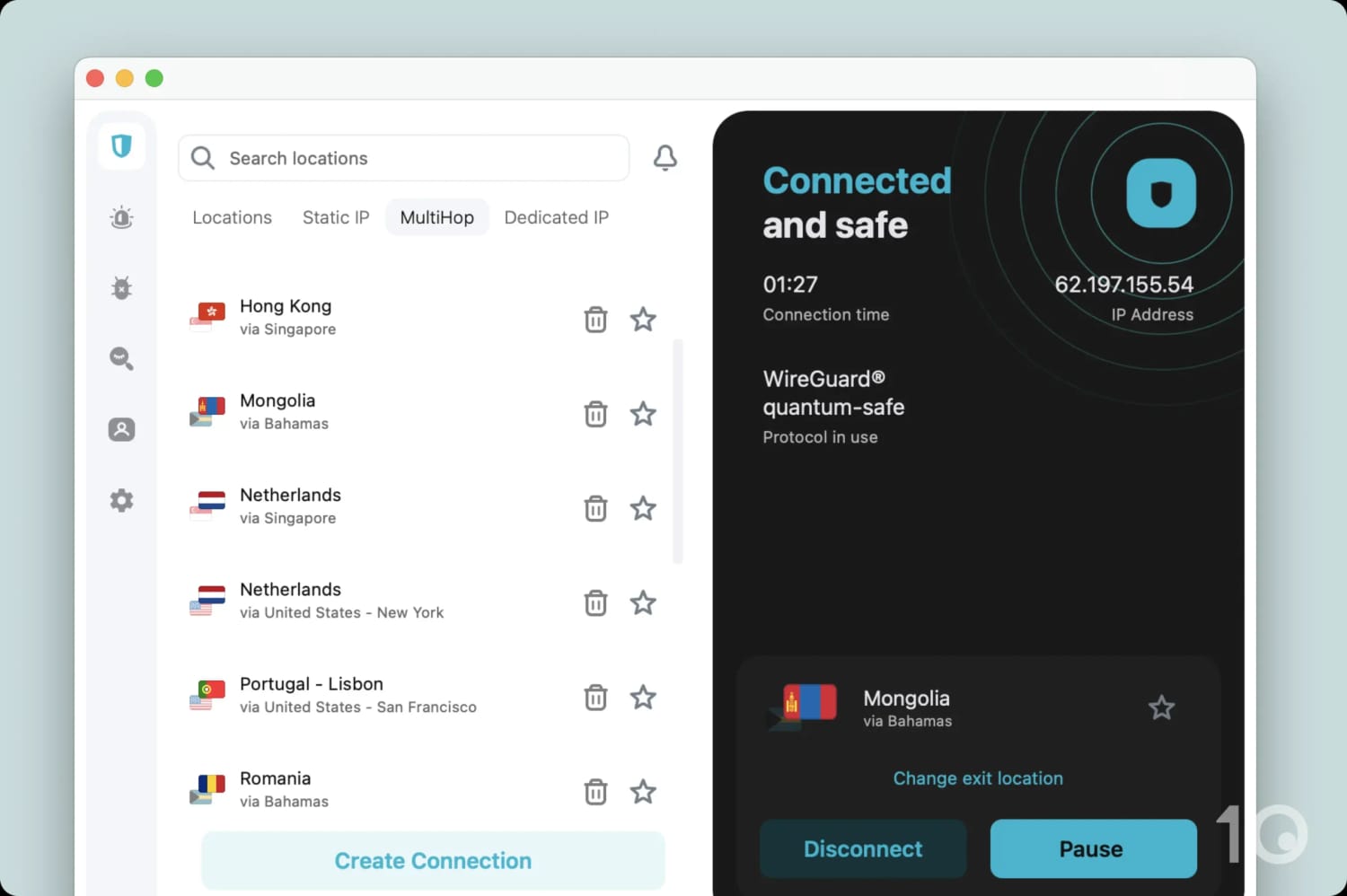Click the Search locations field
1347x896 pixels.
(404, 158)
